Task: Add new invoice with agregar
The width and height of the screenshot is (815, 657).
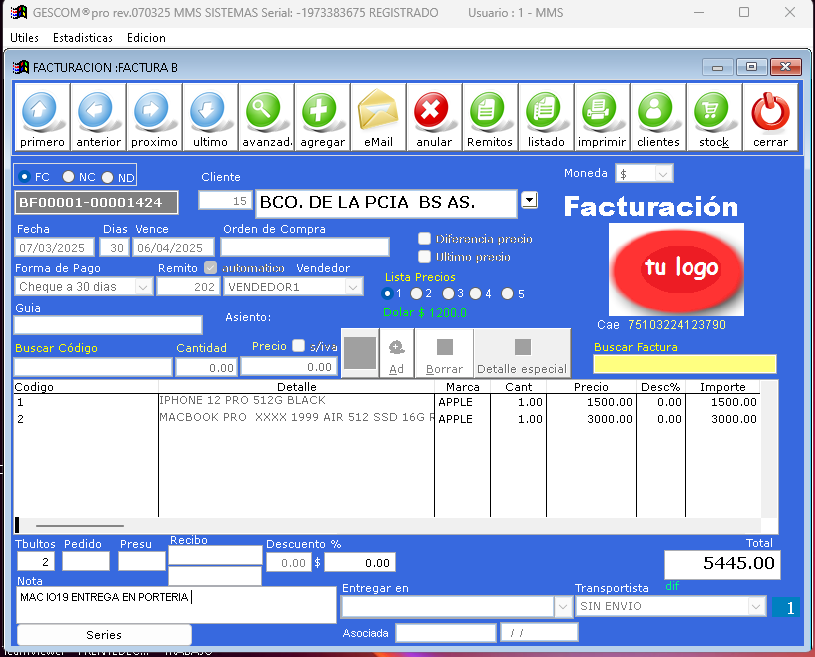Action: click(323, 117)
